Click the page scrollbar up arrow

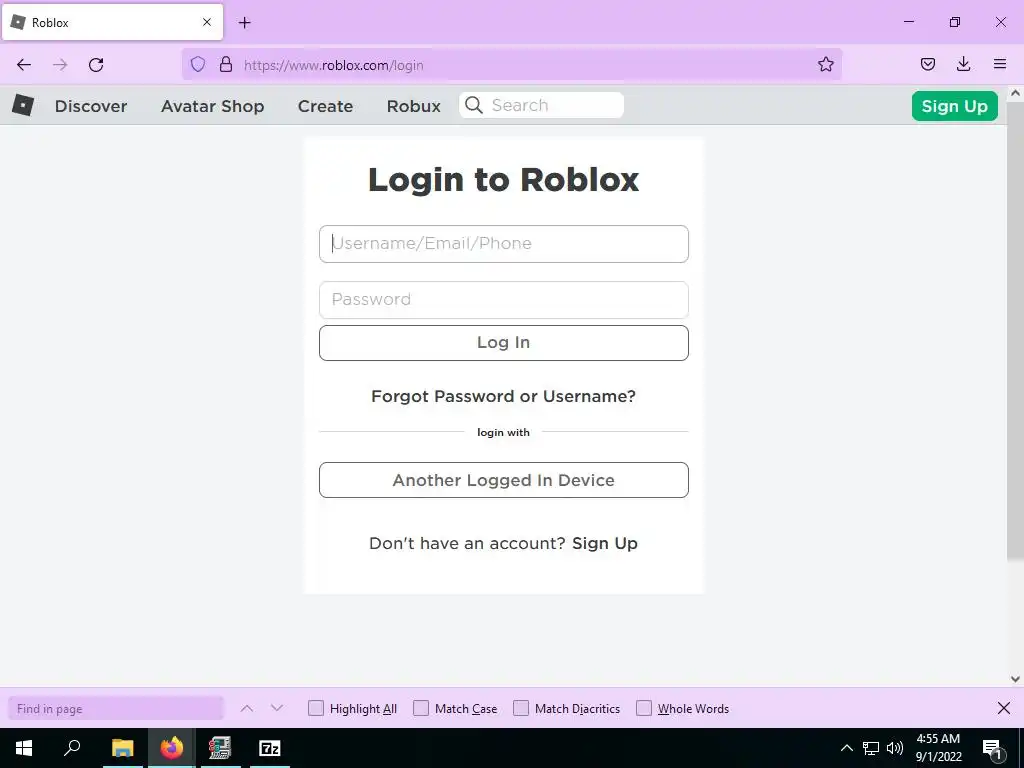coord(1015,93)
